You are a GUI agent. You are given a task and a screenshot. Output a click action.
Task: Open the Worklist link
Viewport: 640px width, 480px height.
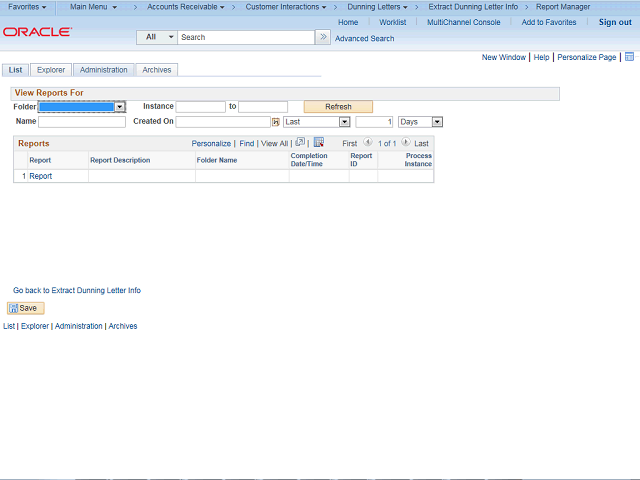[393, 22]
